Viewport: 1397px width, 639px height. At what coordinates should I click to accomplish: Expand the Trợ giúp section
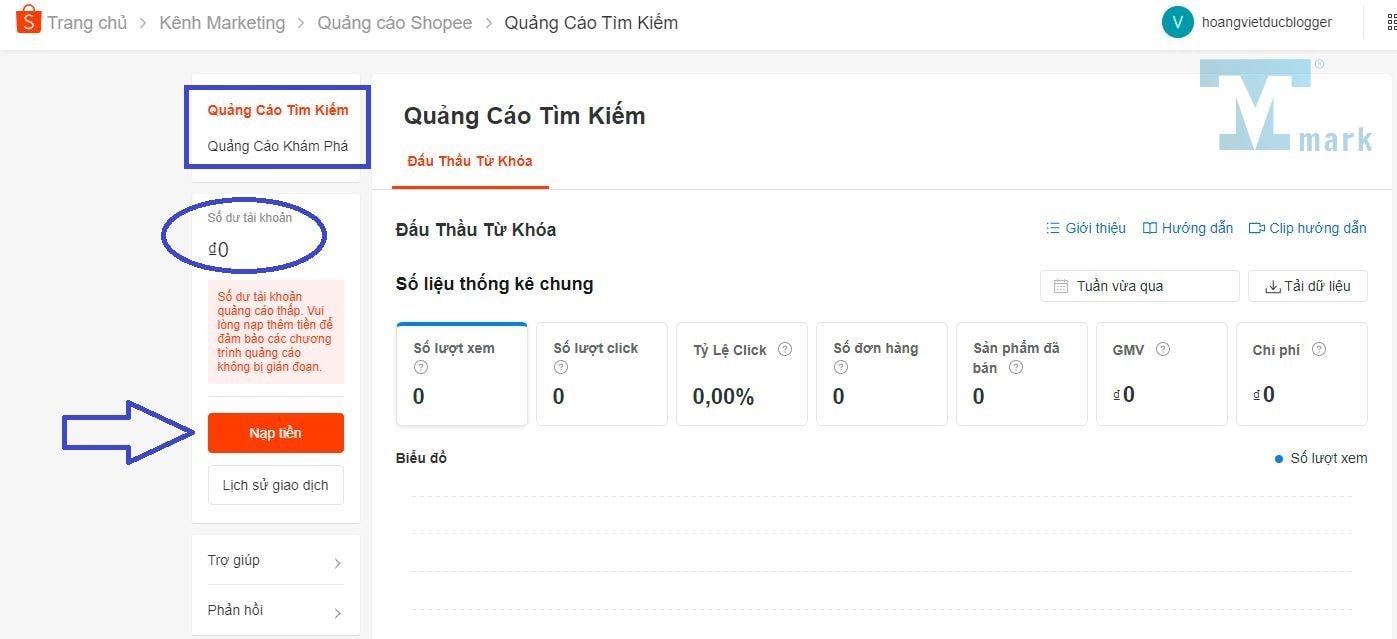[275, 561]
